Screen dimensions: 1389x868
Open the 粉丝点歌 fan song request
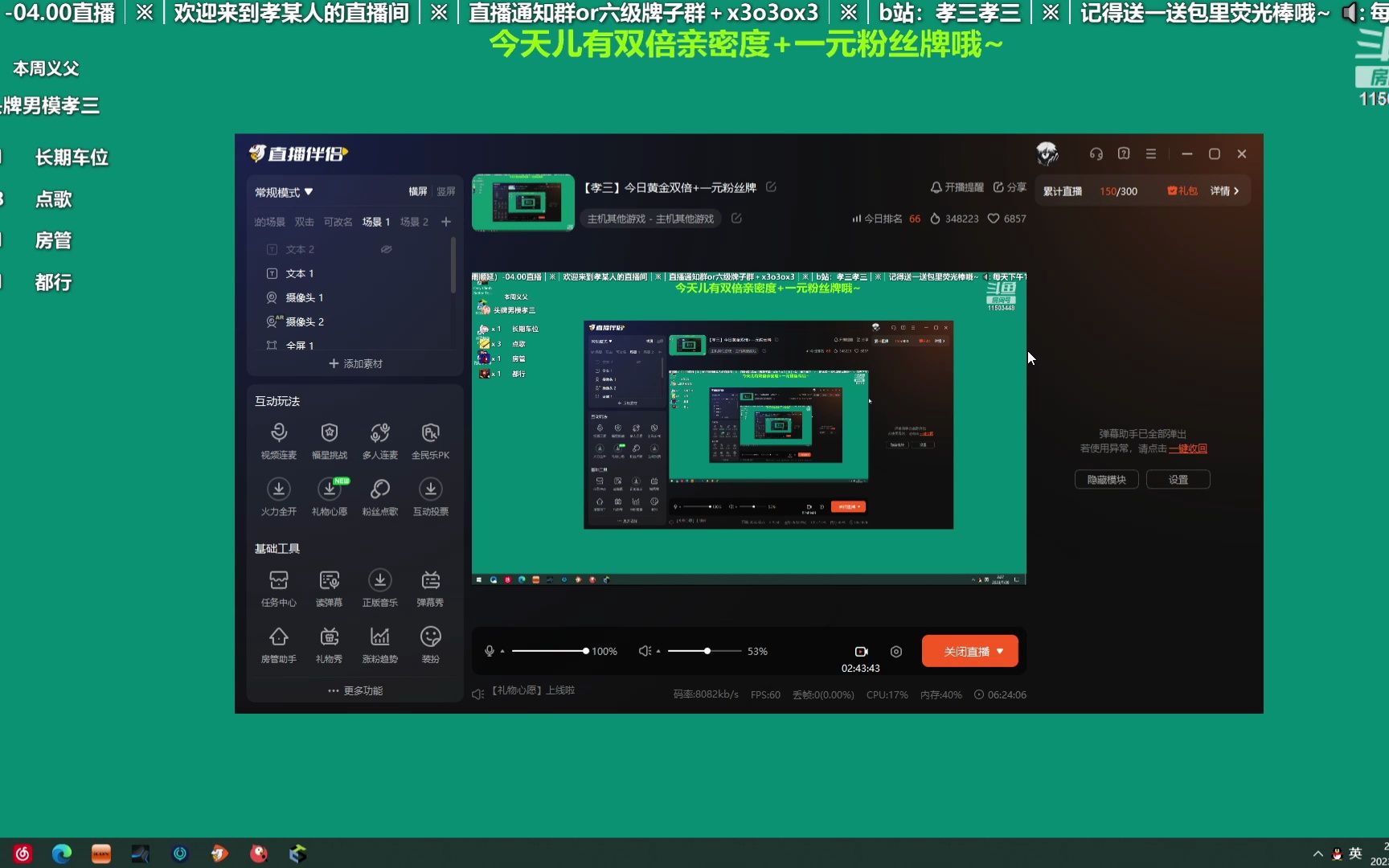pos(380,497)
